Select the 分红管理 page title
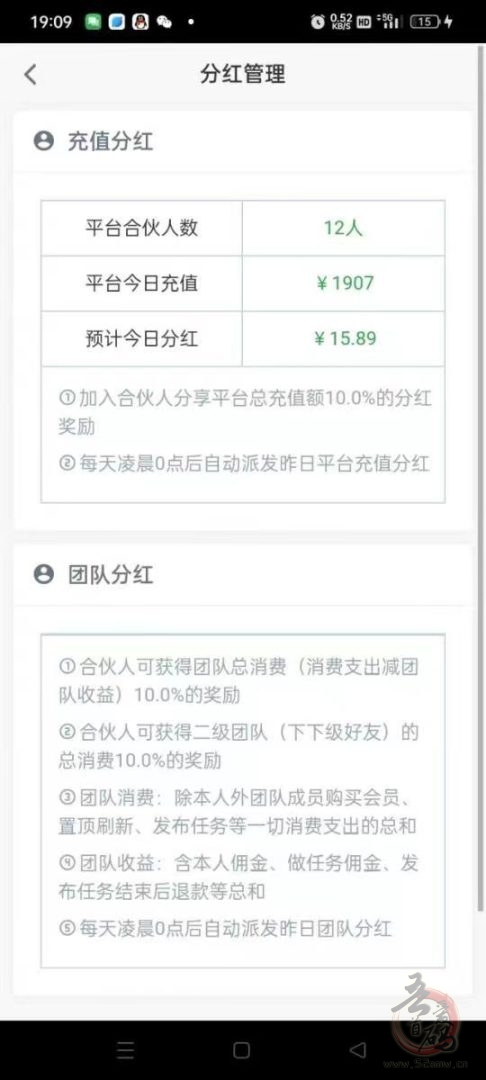 coord(242,74)
